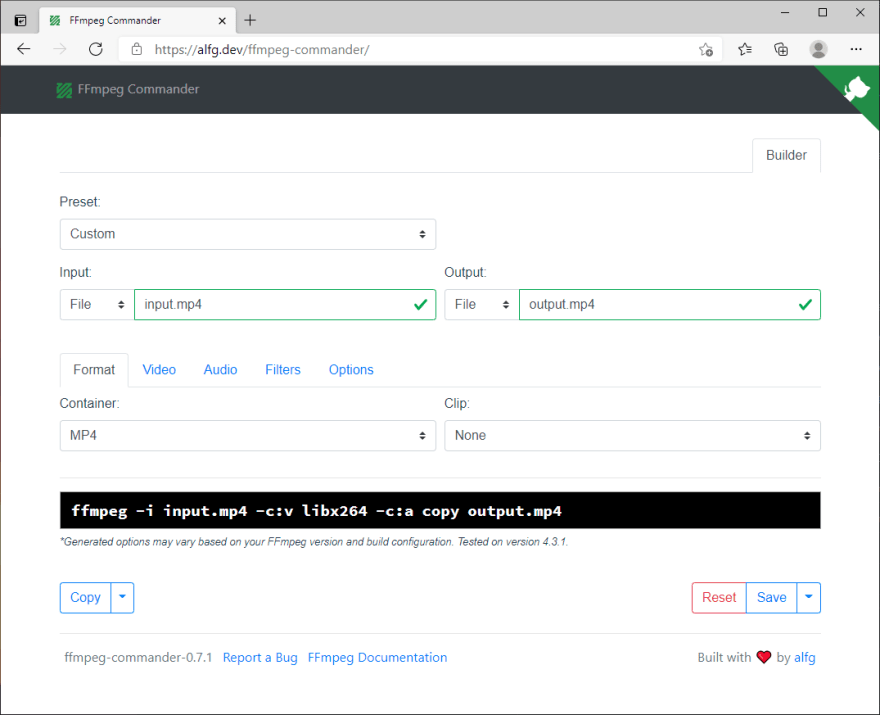The width and height of the screenshot is (880, 715).
Task: Switch to the Filters tab
Action: point(283,370)
